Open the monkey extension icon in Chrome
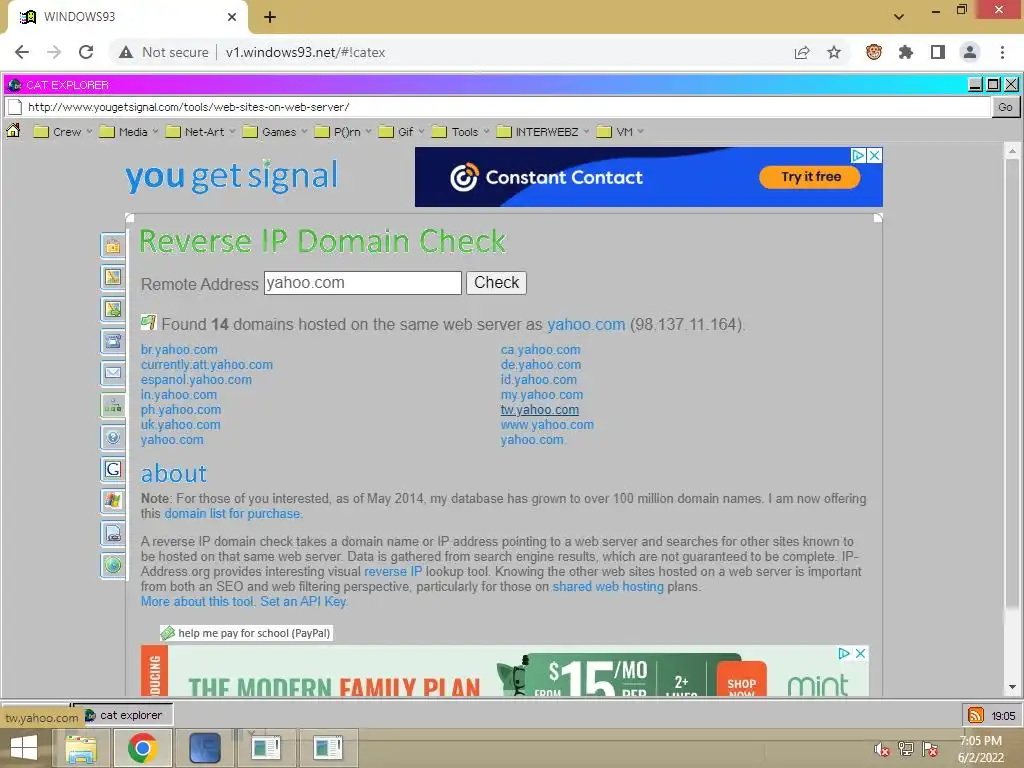 874,52
